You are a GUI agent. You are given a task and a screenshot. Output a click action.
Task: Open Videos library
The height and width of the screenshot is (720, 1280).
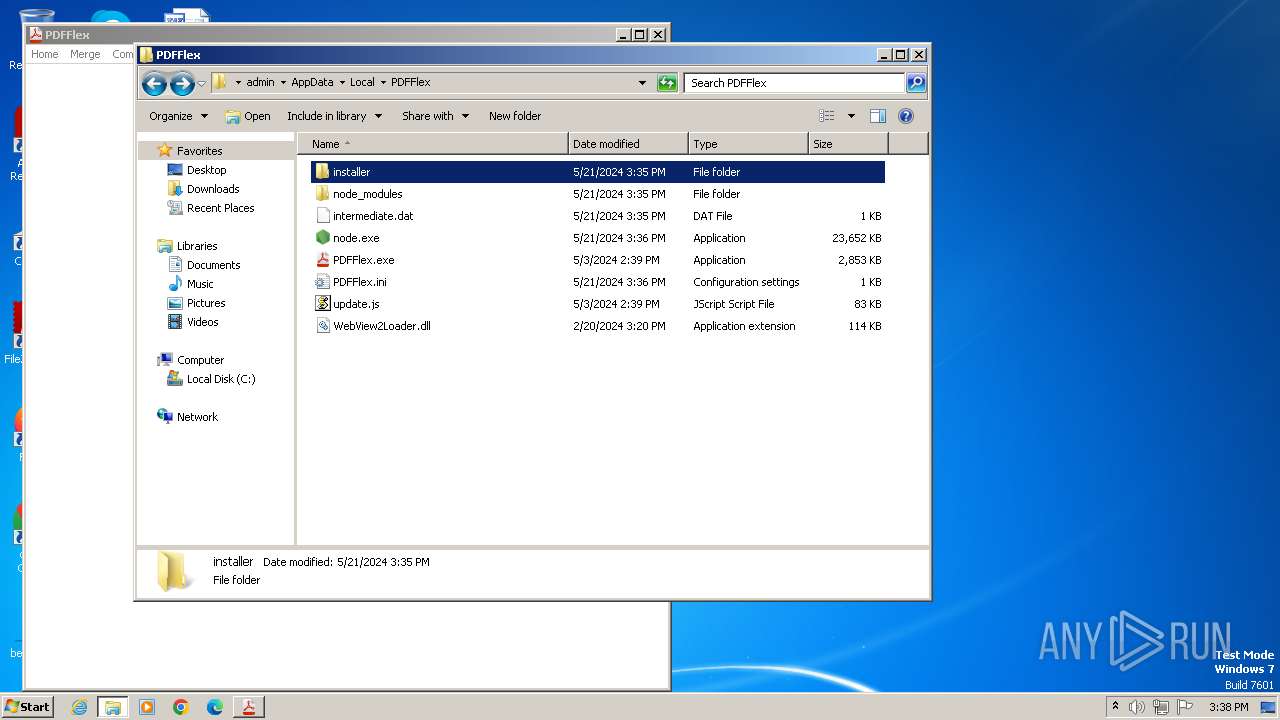pyautogui.click(x=202, y=322)
